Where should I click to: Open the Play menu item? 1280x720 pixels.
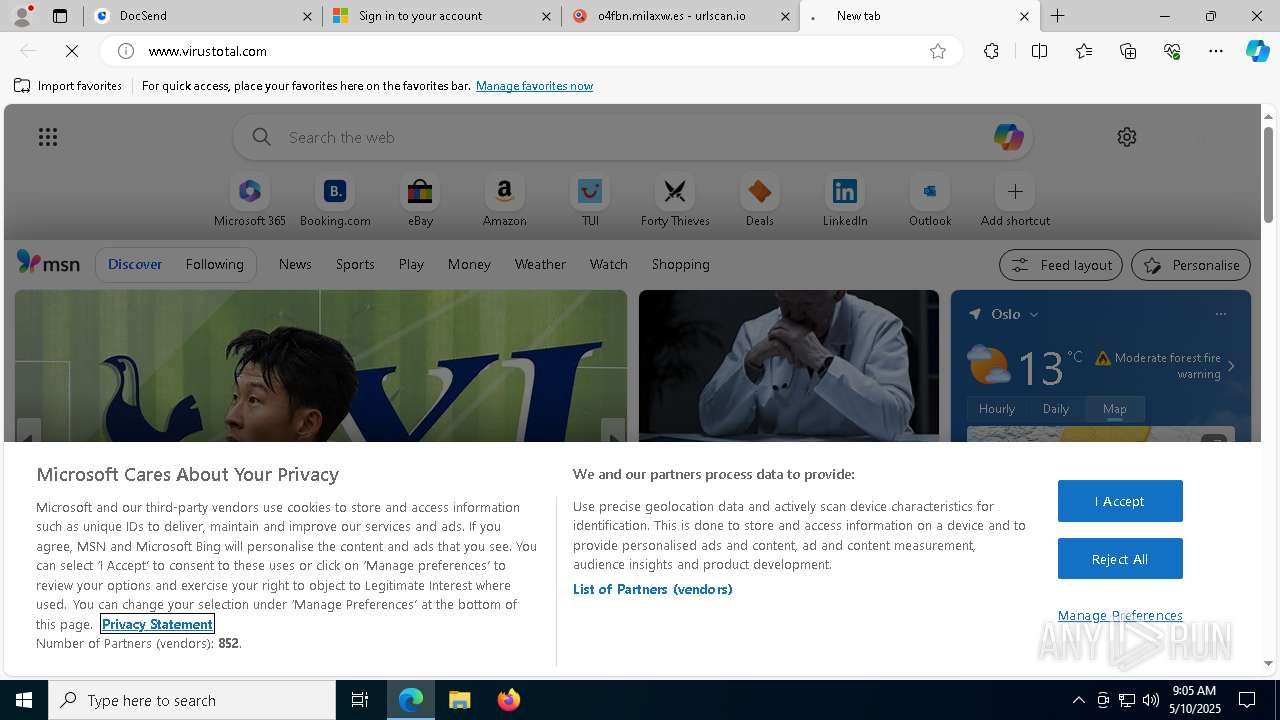pos(411,264)
